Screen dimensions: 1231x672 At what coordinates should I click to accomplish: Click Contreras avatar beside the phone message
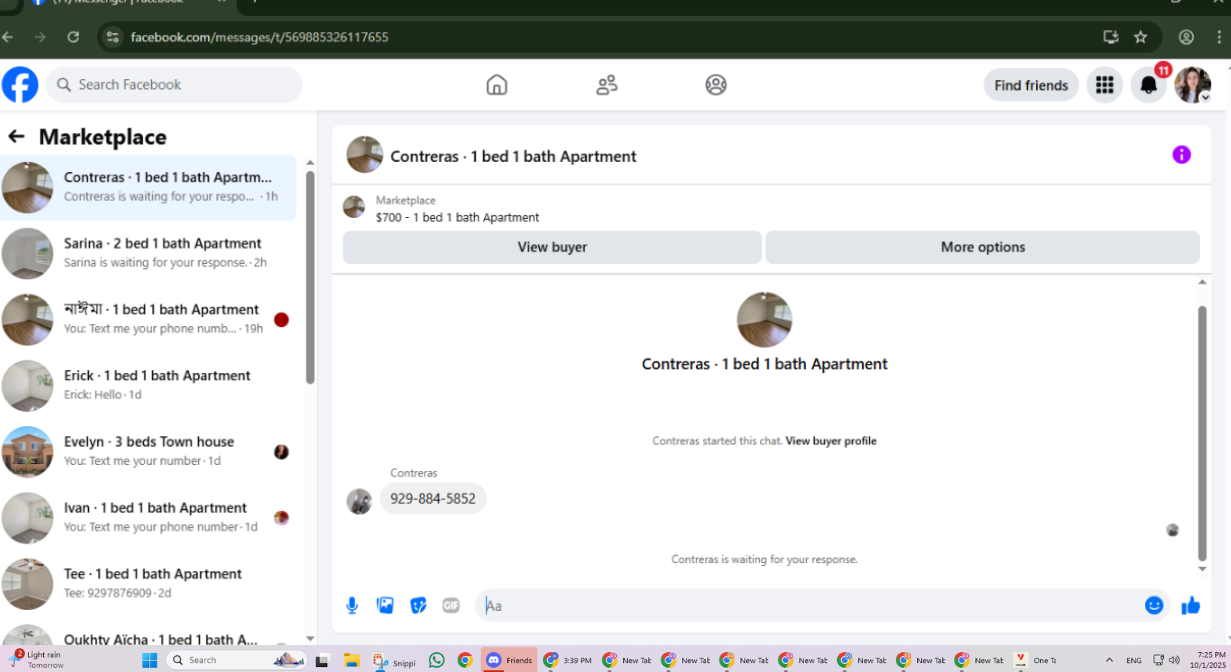(x=359, y=501)
